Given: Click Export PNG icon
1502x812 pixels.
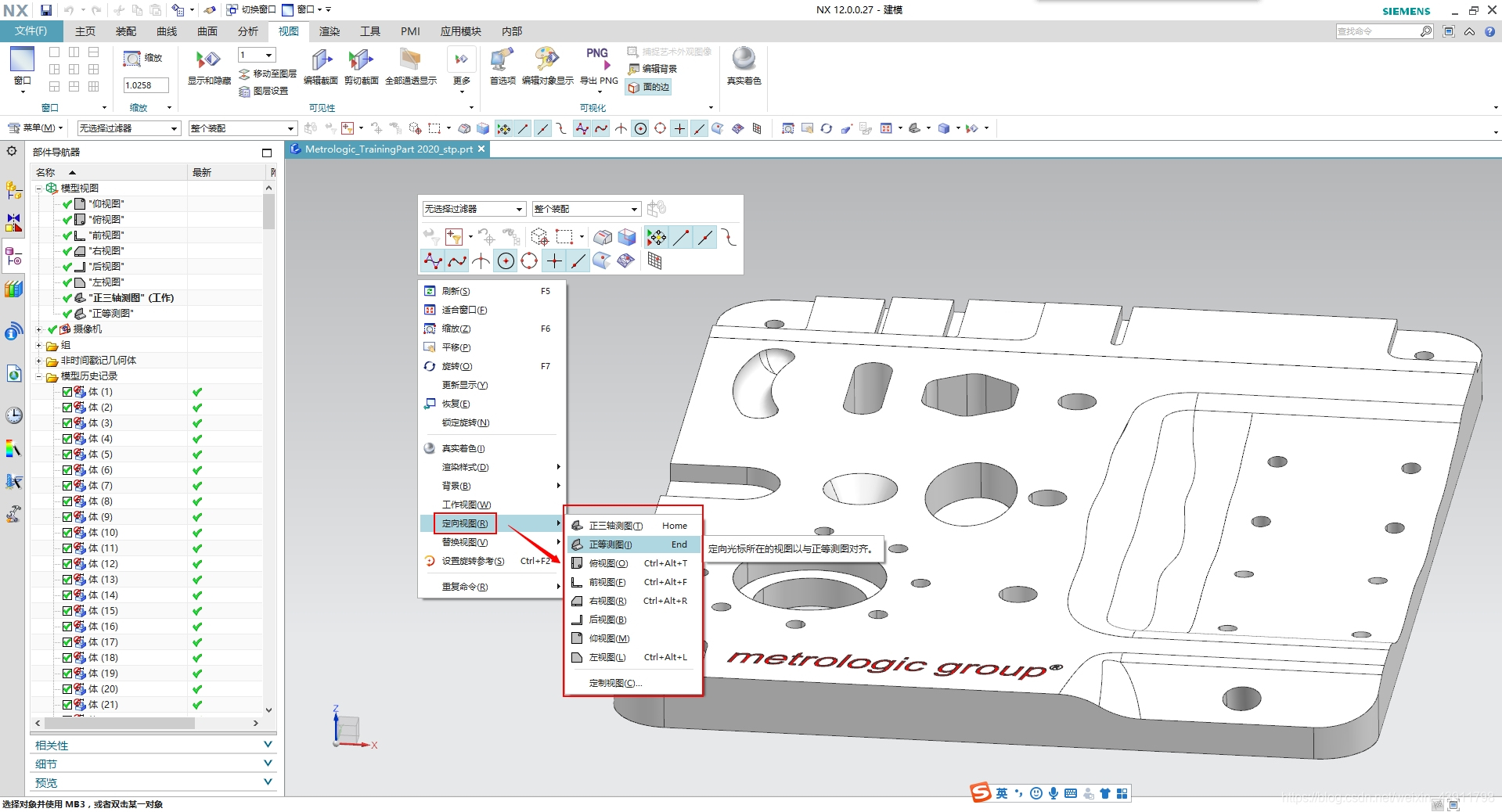Looking at the screenshot, I should point(599,66).
